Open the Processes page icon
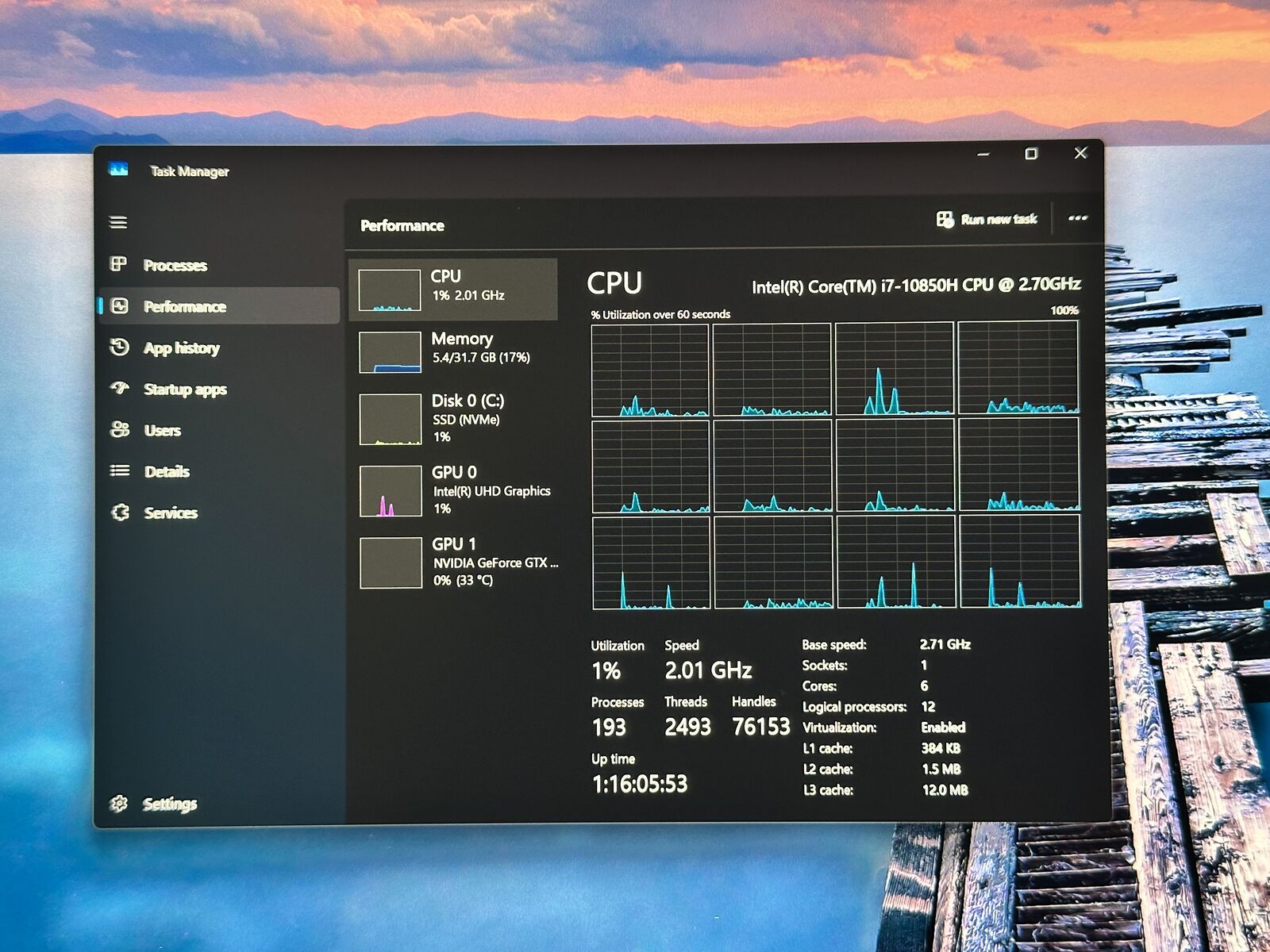This screenshot has width=1270, height=952. [119, 264]
